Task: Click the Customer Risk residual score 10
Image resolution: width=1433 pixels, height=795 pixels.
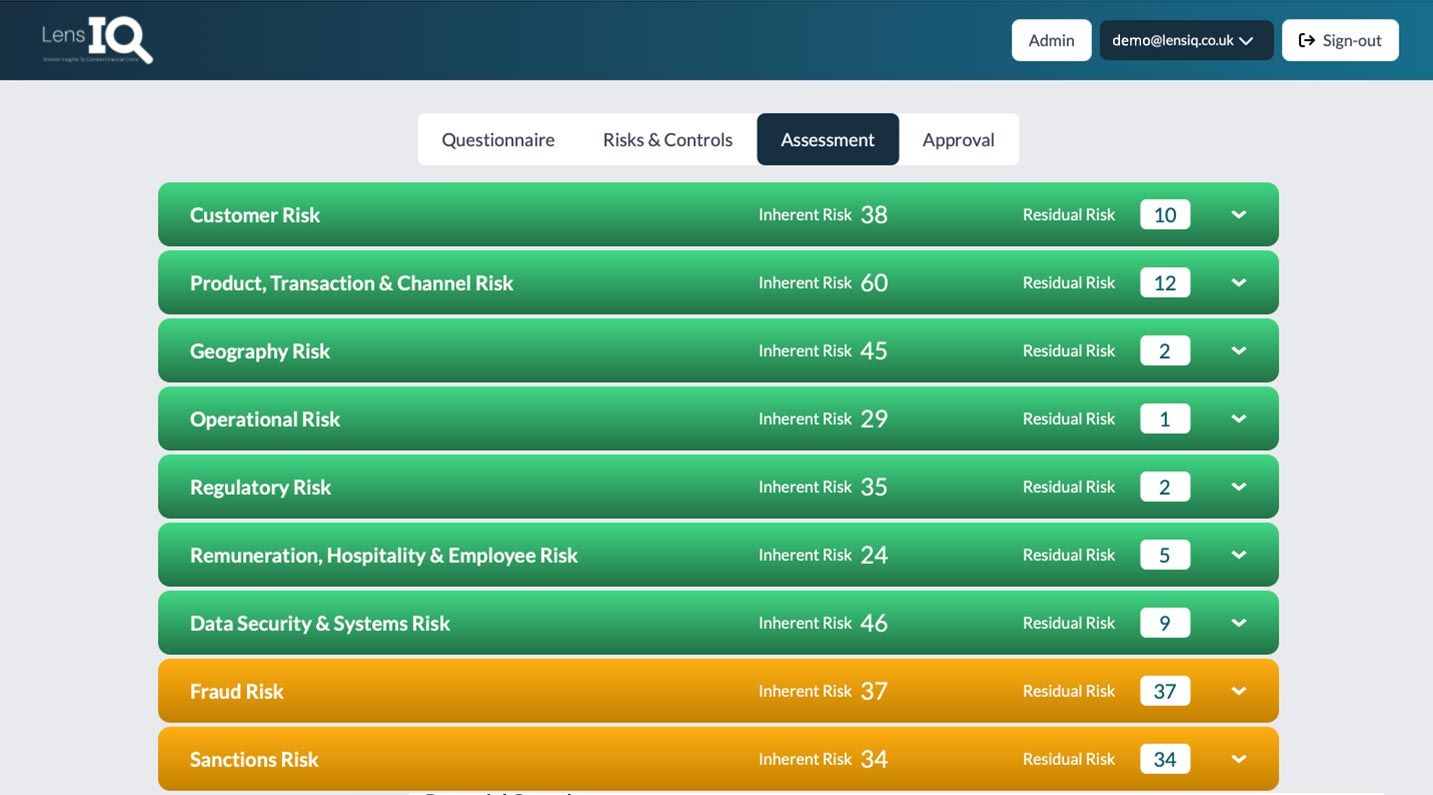Action: [1165, 215]
